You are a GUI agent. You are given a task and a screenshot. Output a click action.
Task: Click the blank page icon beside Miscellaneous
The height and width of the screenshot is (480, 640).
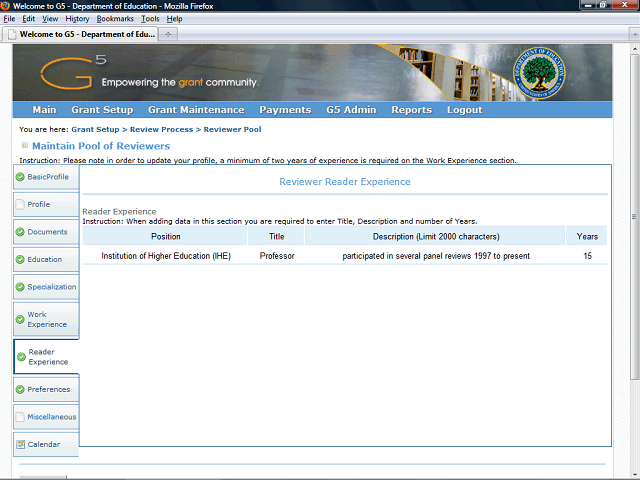coord(20,417)
